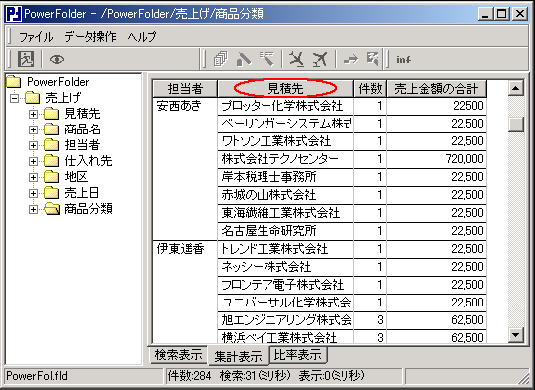Click the arrow move toolbar icon

tap(351, 60)
